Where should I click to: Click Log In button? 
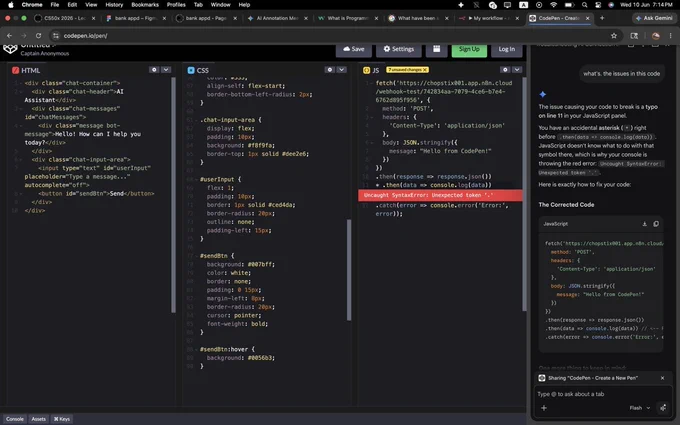point(507,49)
